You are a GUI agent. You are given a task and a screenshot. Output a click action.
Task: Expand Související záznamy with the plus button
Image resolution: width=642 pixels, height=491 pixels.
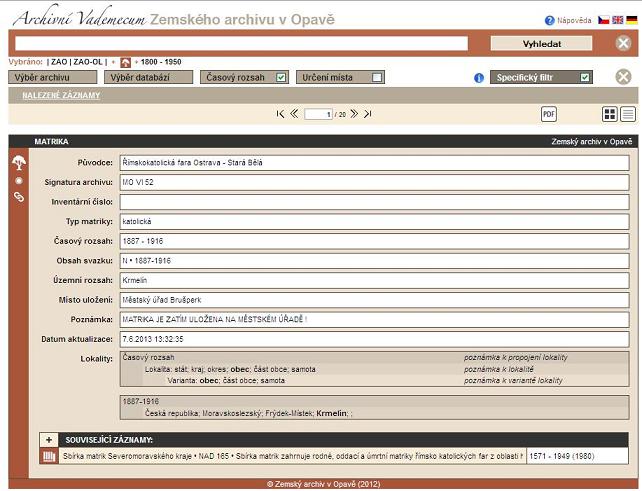(x=49, y=440)
